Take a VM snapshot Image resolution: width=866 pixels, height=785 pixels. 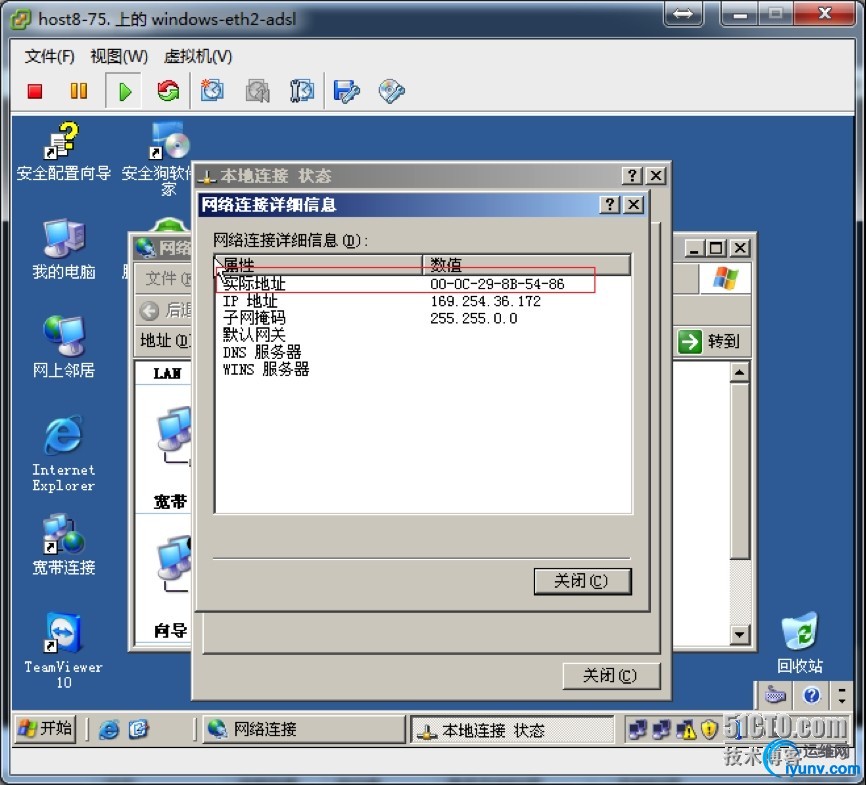click(x=212, y=91)
